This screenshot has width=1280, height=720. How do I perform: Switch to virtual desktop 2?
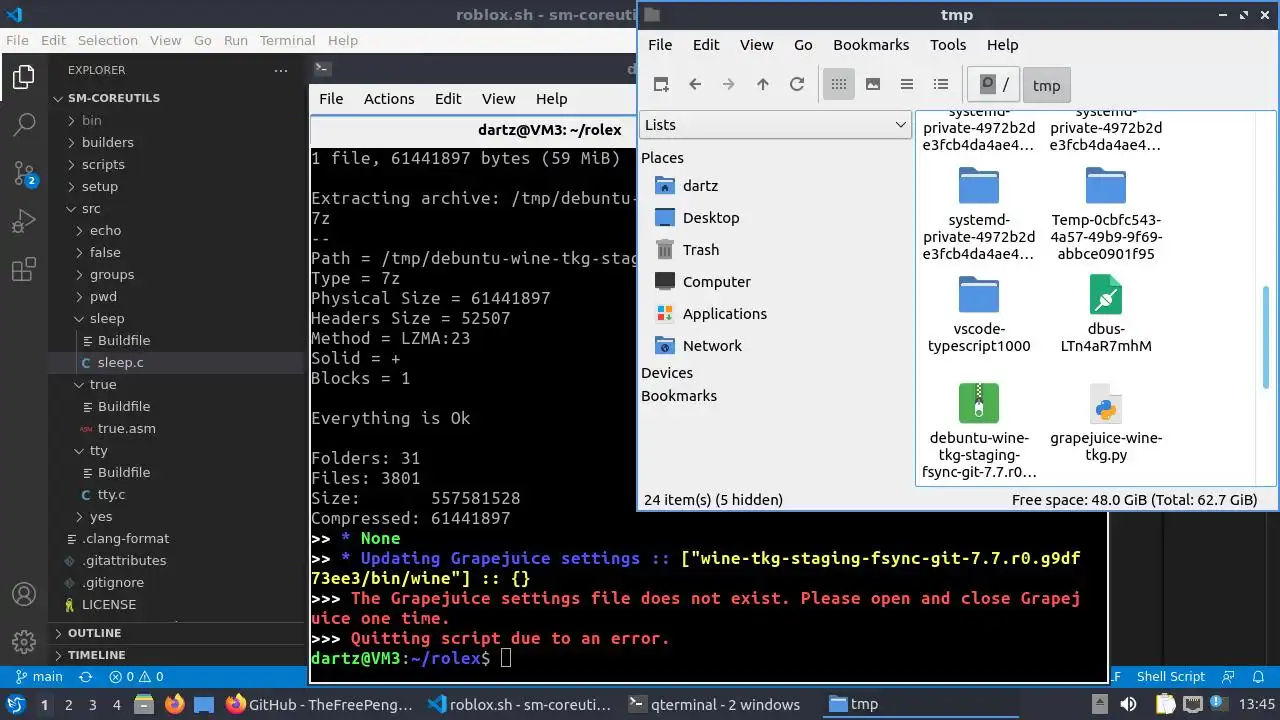[68, 704]
